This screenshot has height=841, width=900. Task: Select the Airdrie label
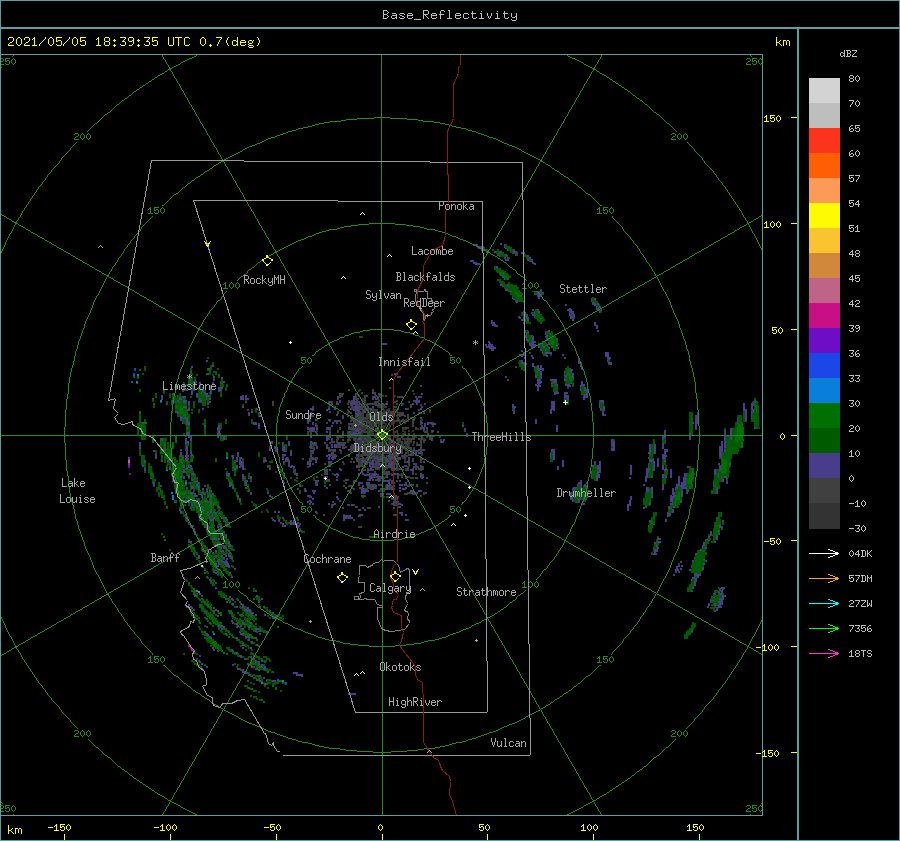pos(394,534)
